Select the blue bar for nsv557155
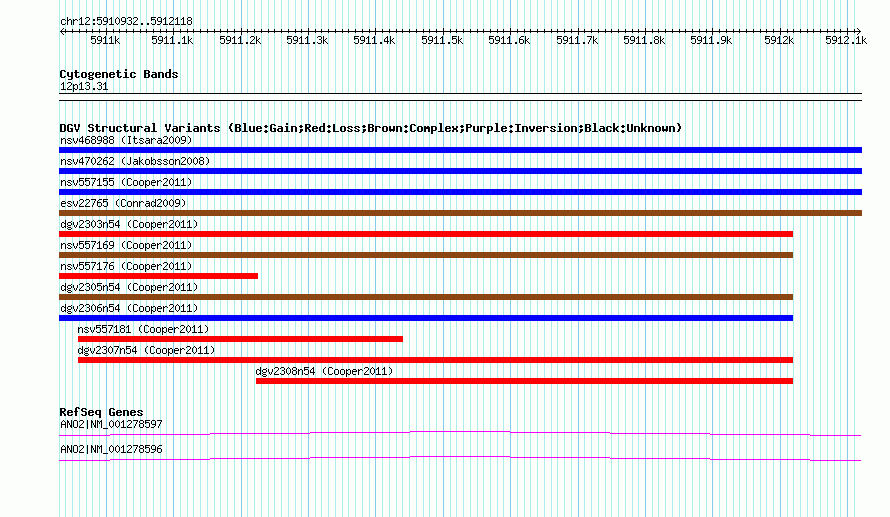This screenshot has width=890, height=517. pyautogui.click(x=460, y=192)
